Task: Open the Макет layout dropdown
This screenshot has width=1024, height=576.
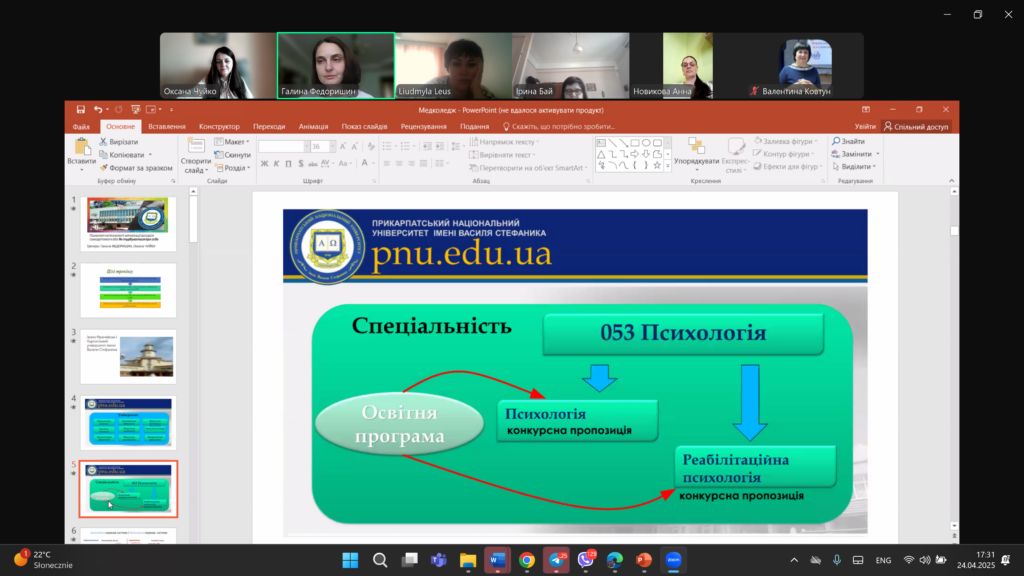Action: pos(232,142)
